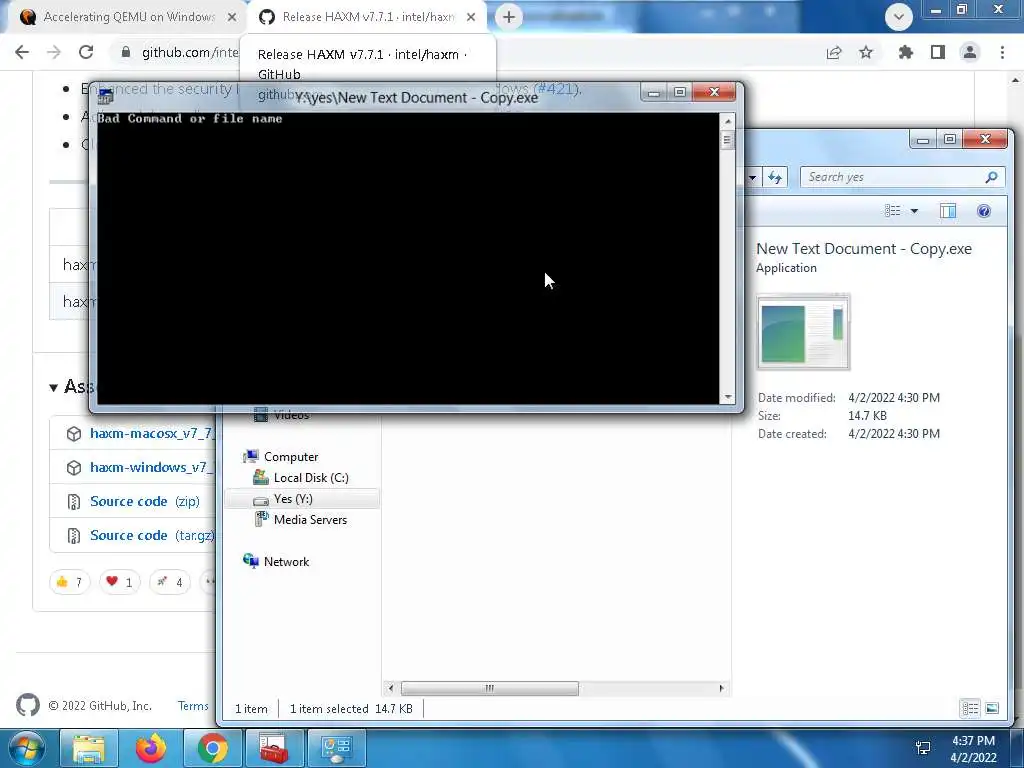Toggle the Explorer preview pane
The height and width of the screenshot is (768, 1024).
click(x=948, y=210)
